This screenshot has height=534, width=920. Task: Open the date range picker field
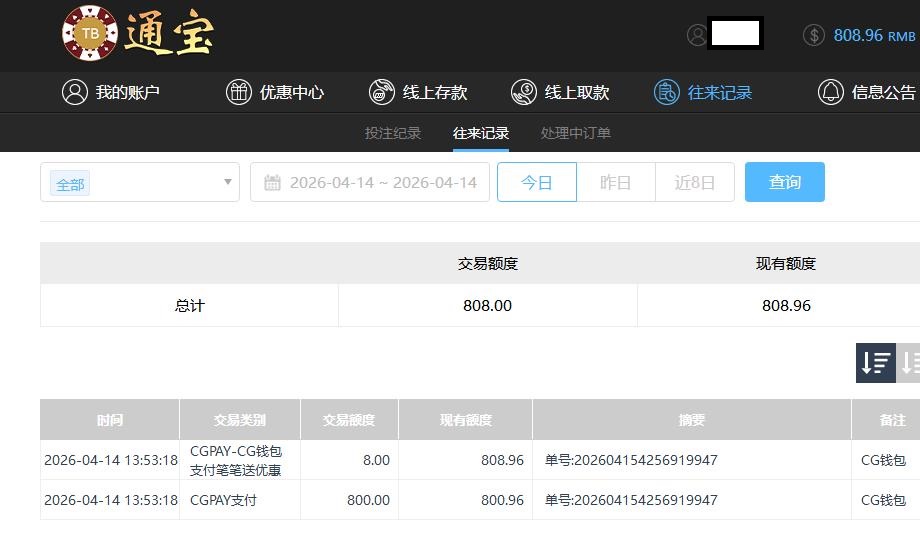382,183
